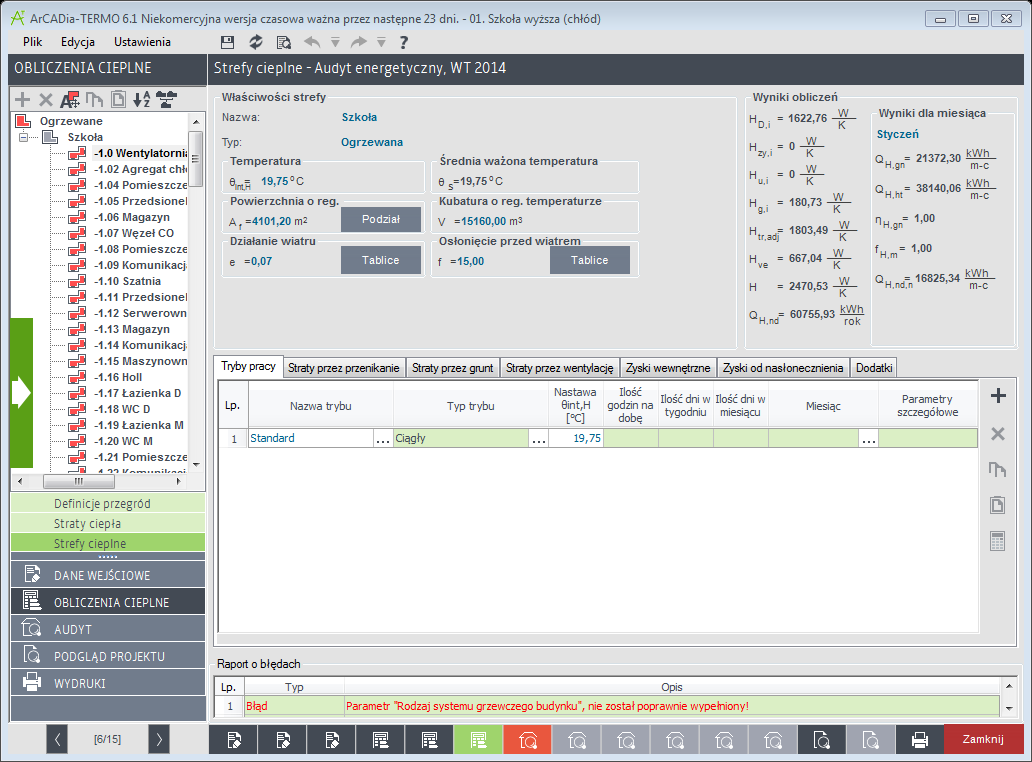Click the Szkoła zone name value
The width and height of the screenshot is (1032, 762).
coord(359,117)
